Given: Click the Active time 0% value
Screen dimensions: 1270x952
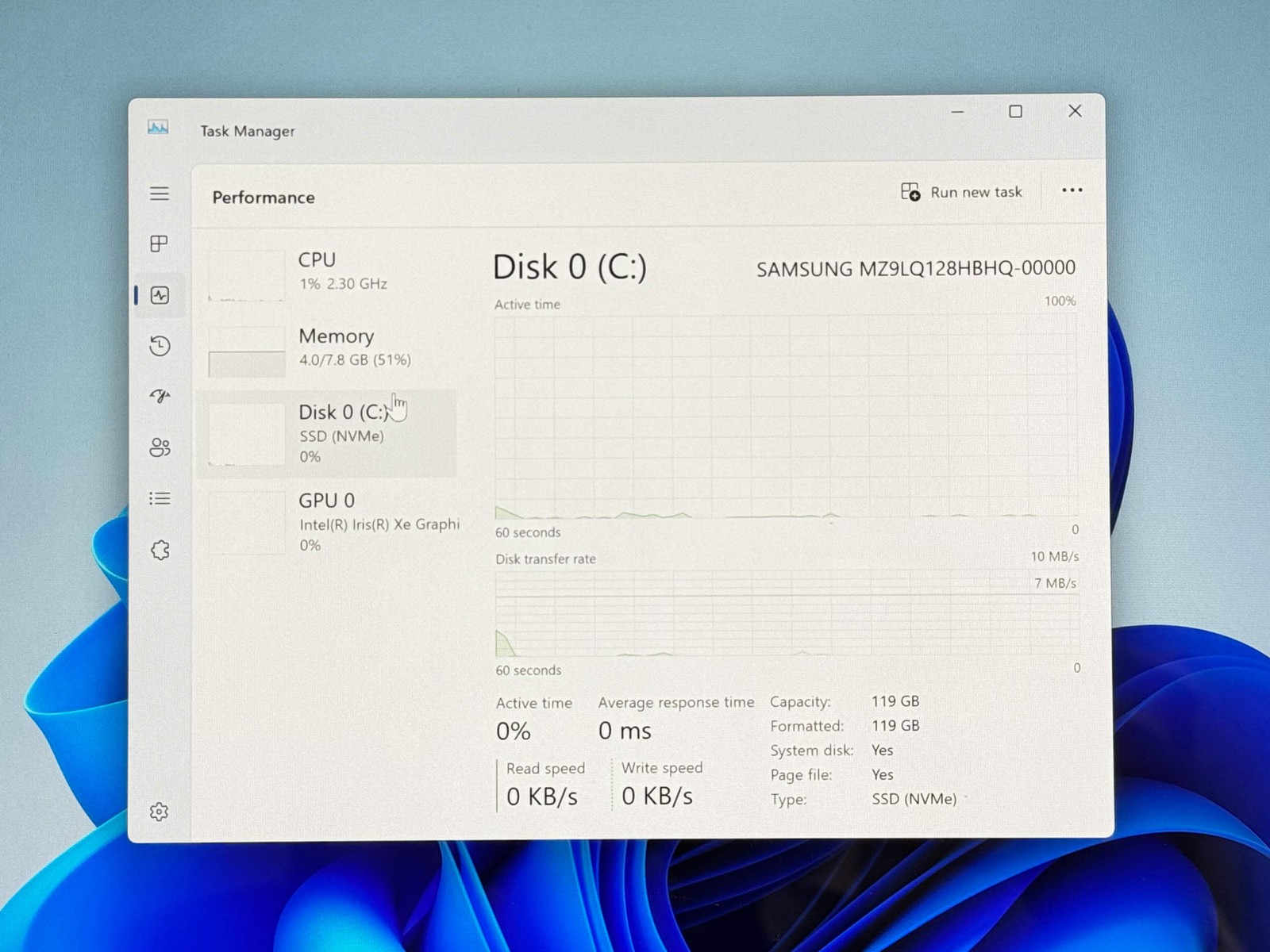Looking at the screenshot, I should coord(514,731).
